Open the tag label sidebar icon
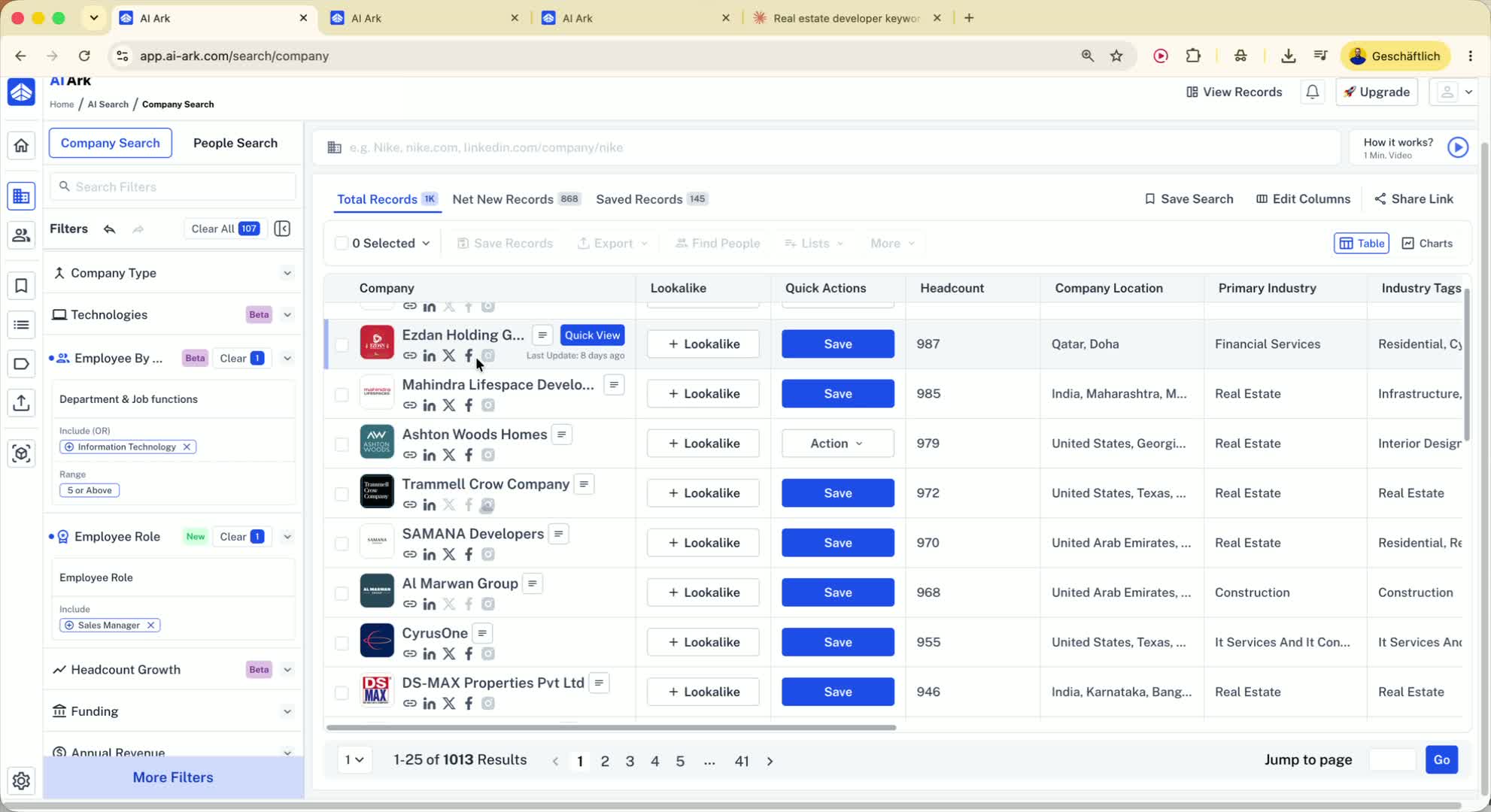The image size is (1491, 812). click(21, 364)
